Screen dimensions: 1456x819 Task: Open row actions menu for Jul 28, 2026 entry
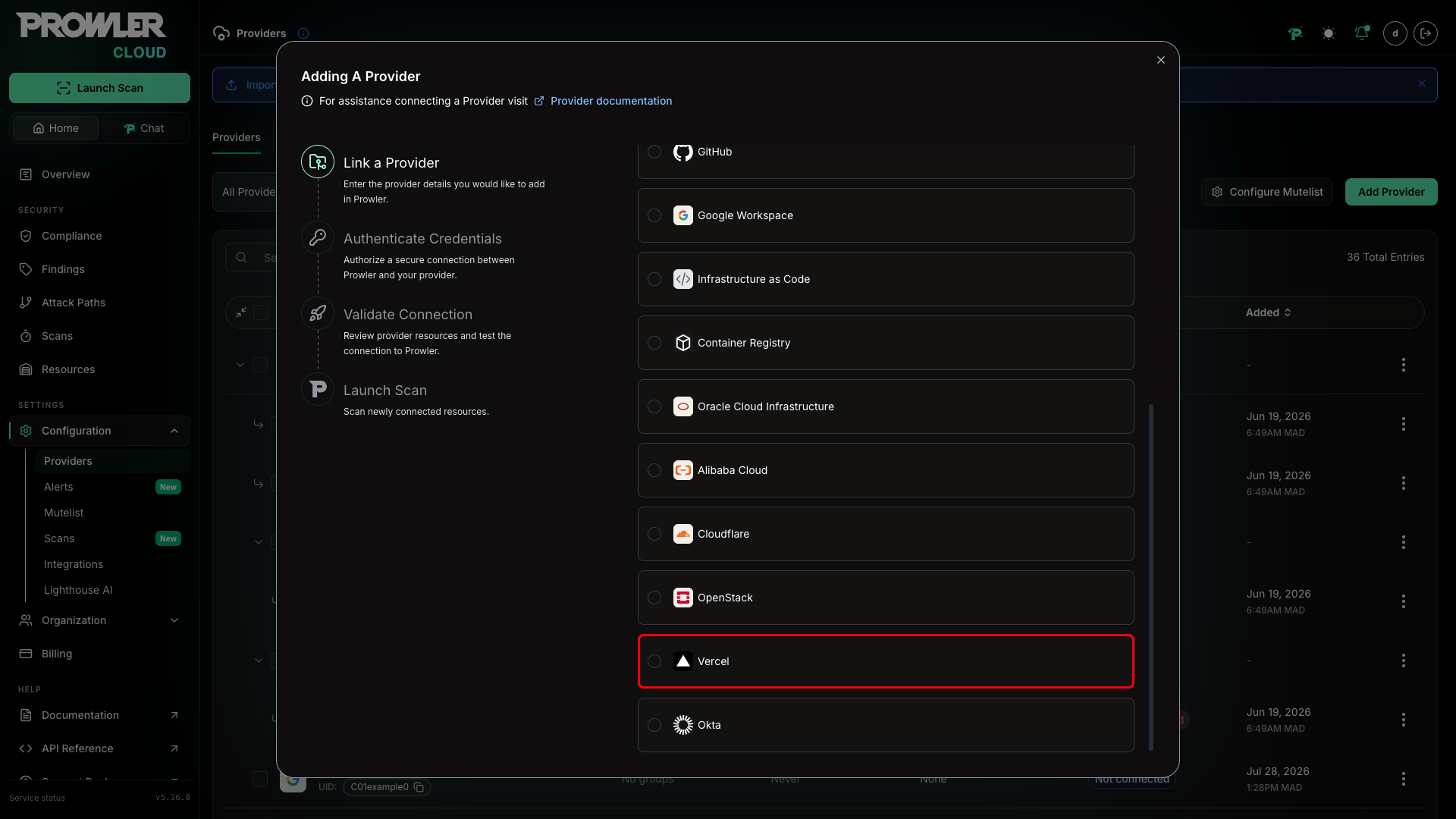coord(1404,779)
